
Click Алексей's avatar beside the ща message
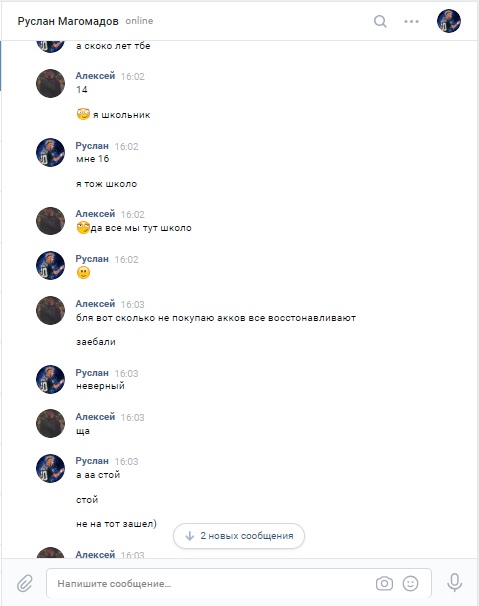click(x=50, y=424)
